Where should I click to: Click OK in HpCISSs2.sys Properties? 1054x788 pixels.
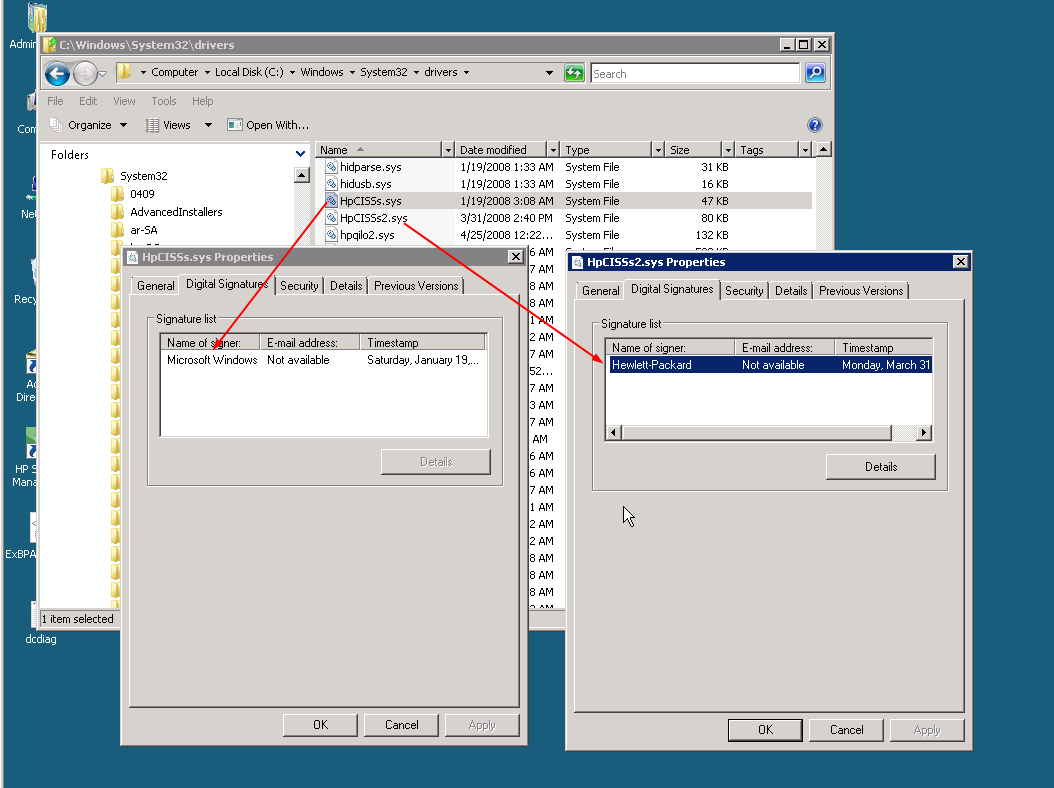coord(765,730)
